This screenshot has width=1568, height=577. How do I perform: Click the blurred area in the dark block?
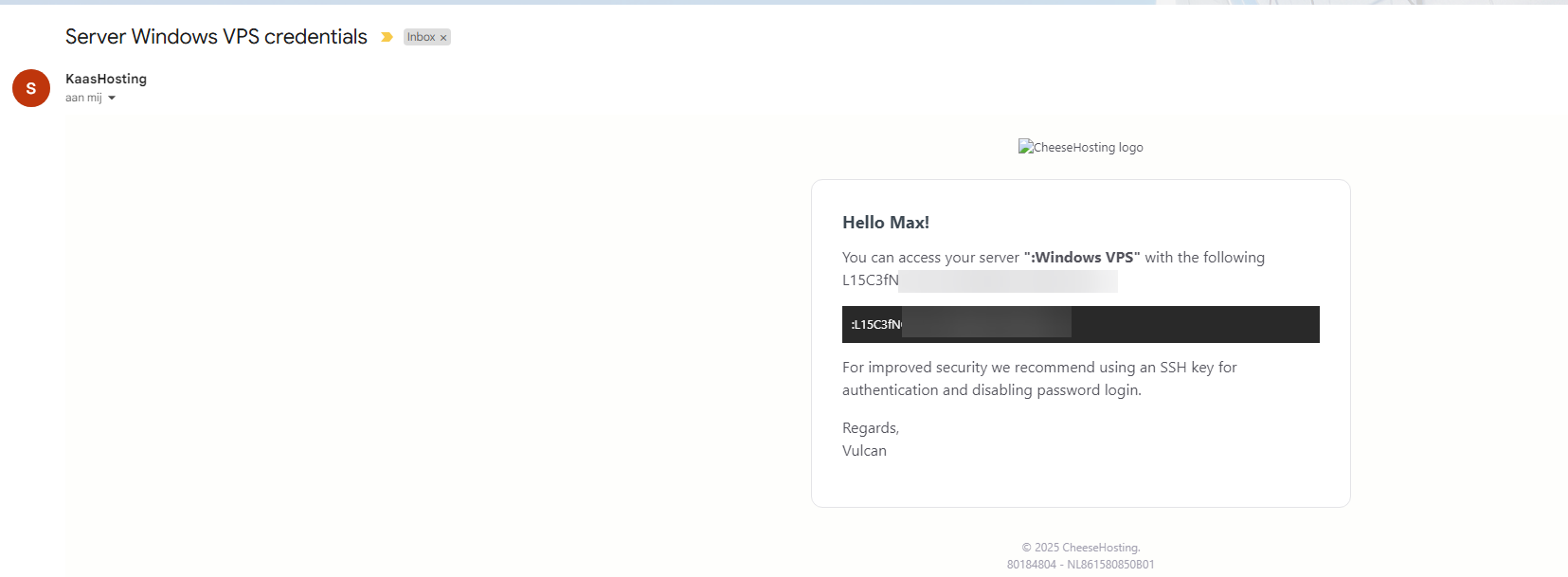click(x=985, y=323)
